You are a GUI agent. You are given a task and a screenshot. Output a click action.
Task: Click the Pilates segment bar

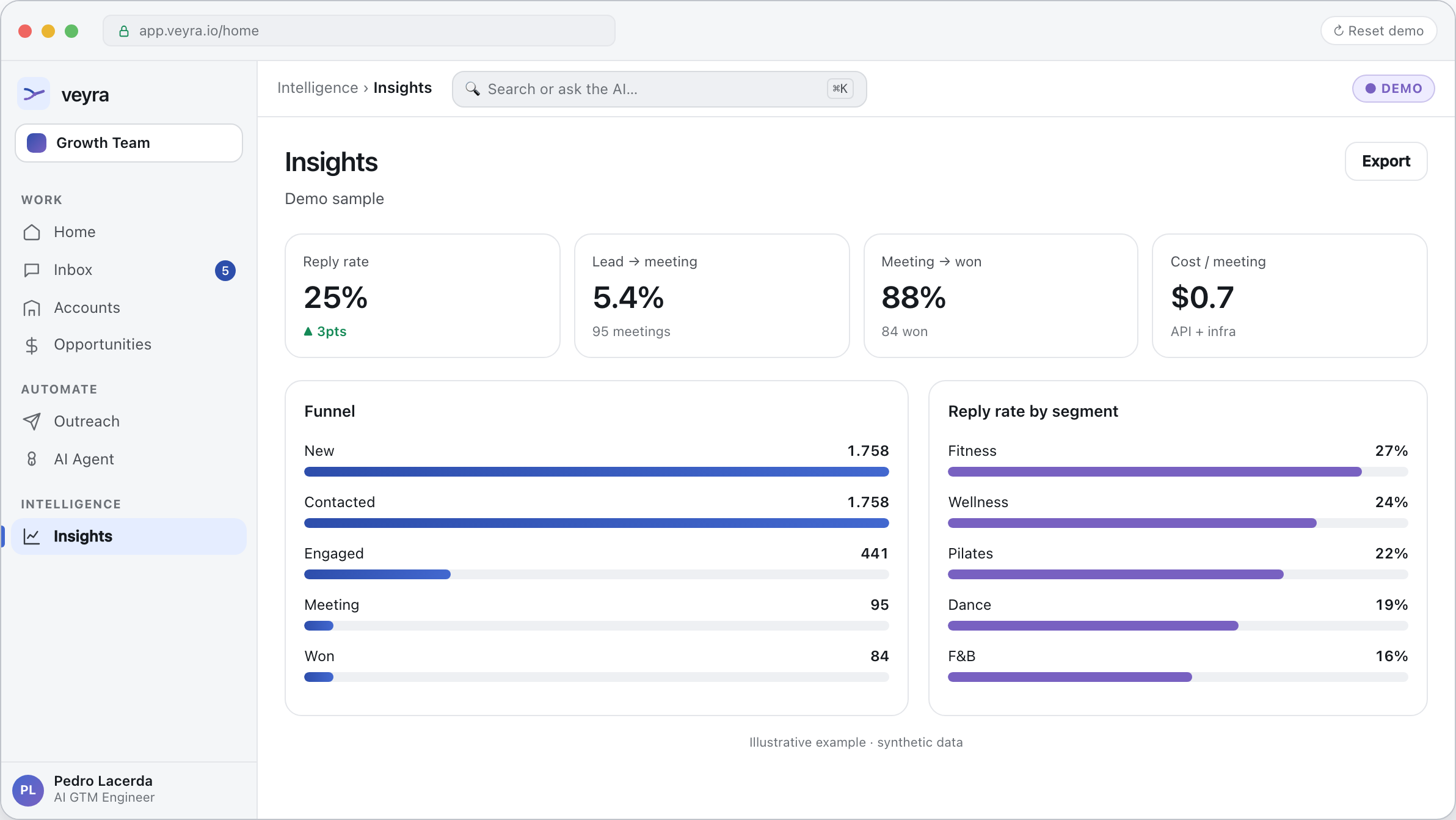point(1178,574)
